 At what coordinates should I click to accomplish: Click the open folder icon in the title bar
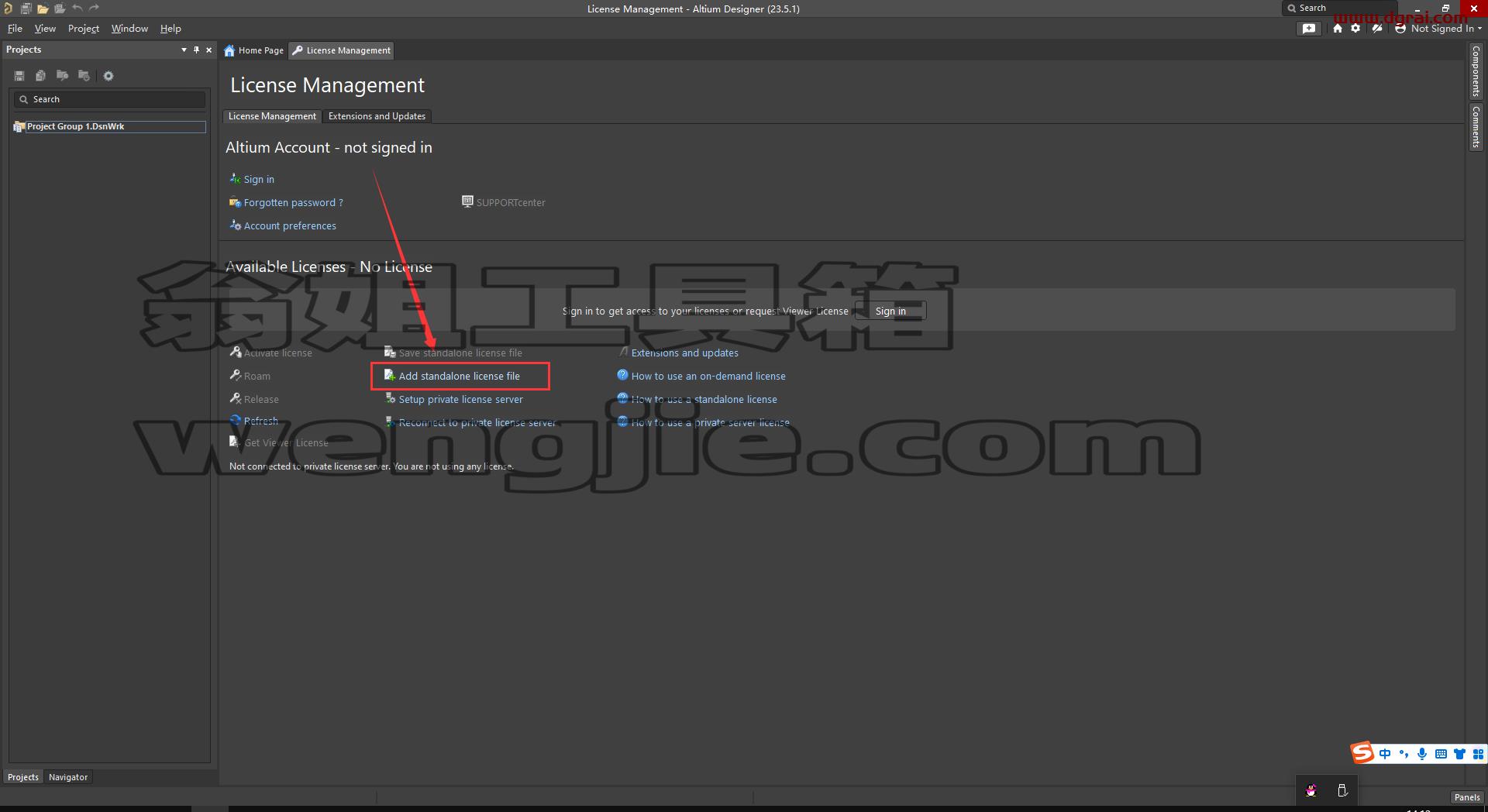[x=43, y=9]
